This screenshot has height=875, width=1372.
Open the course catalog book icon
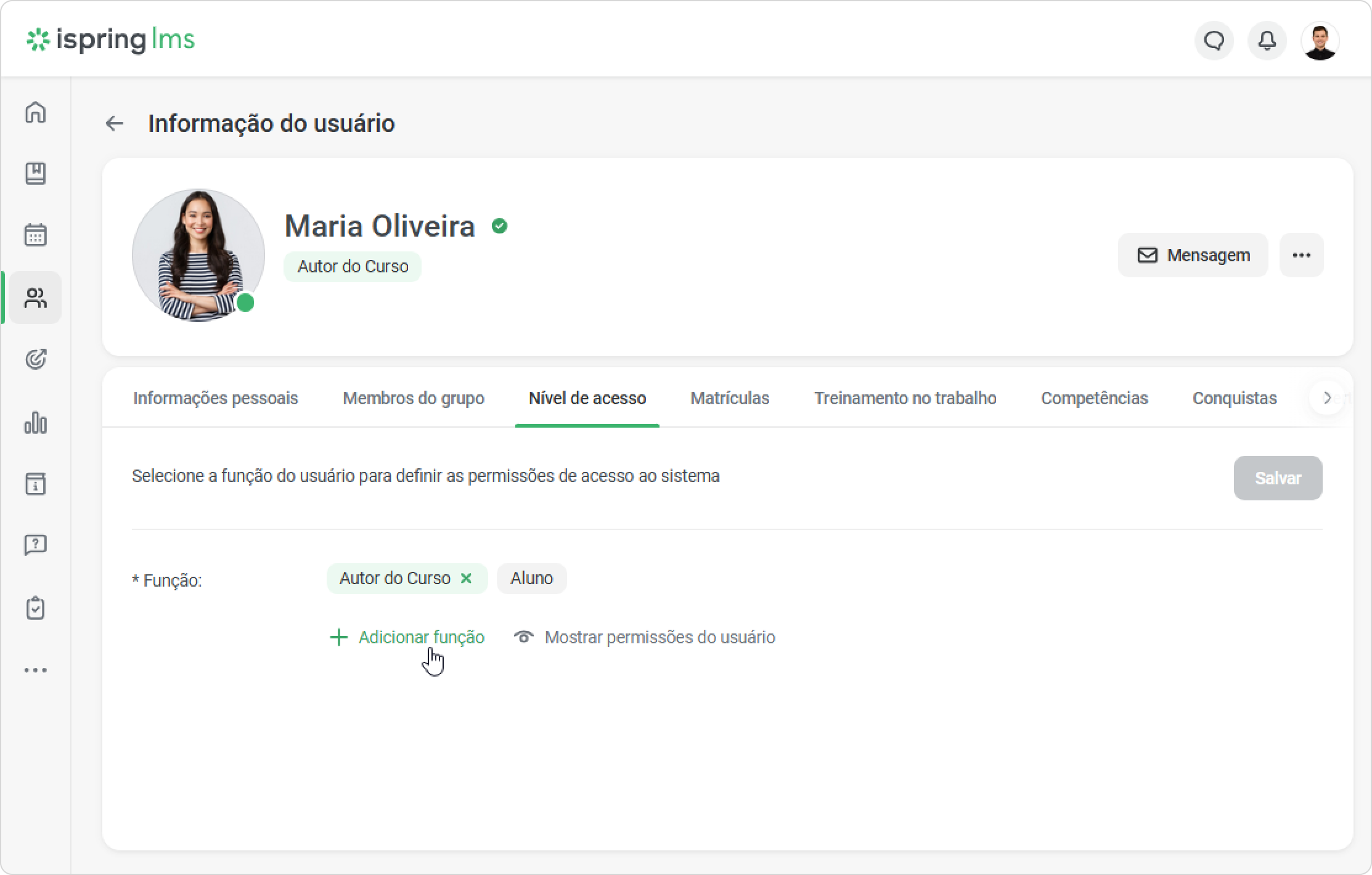pos(35,174)
